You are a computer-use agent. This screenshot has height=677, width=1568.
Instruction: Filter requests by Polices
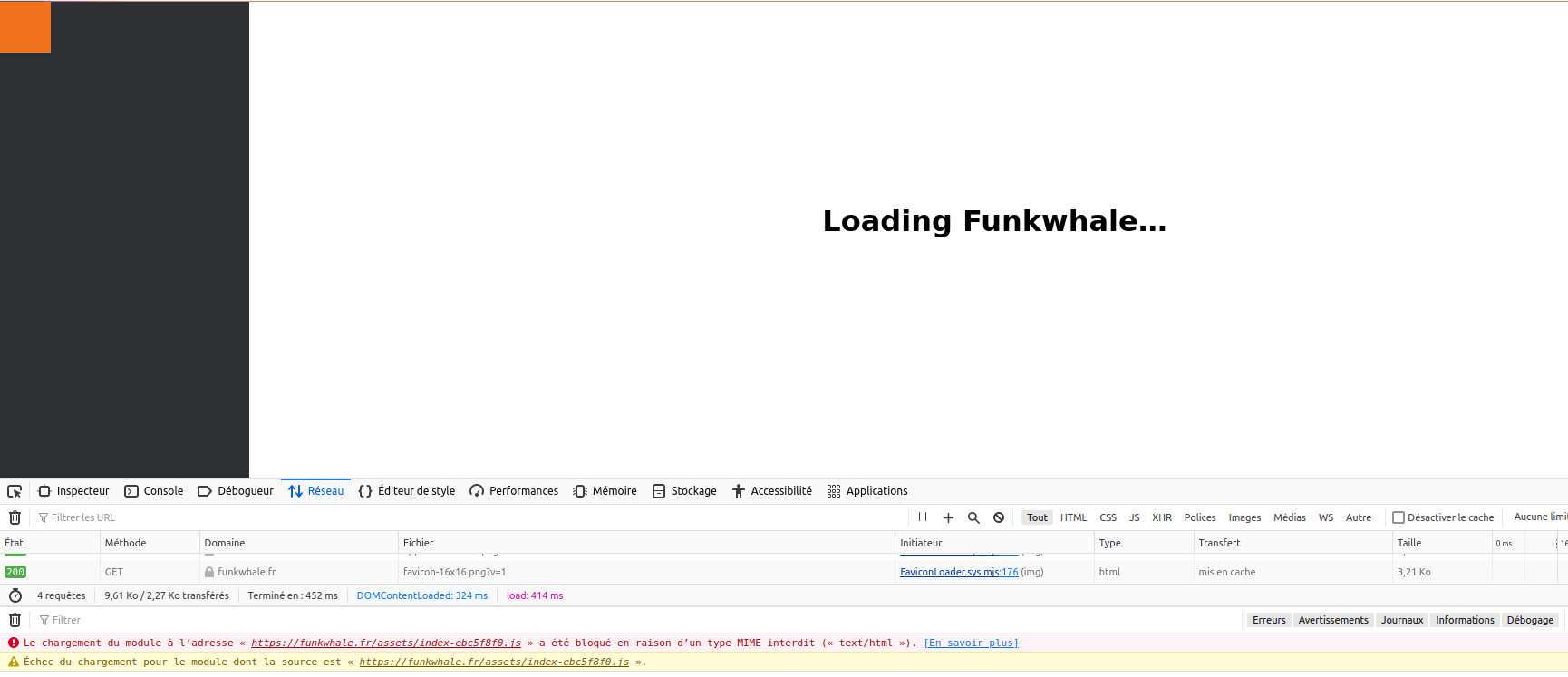(1200, 517)
